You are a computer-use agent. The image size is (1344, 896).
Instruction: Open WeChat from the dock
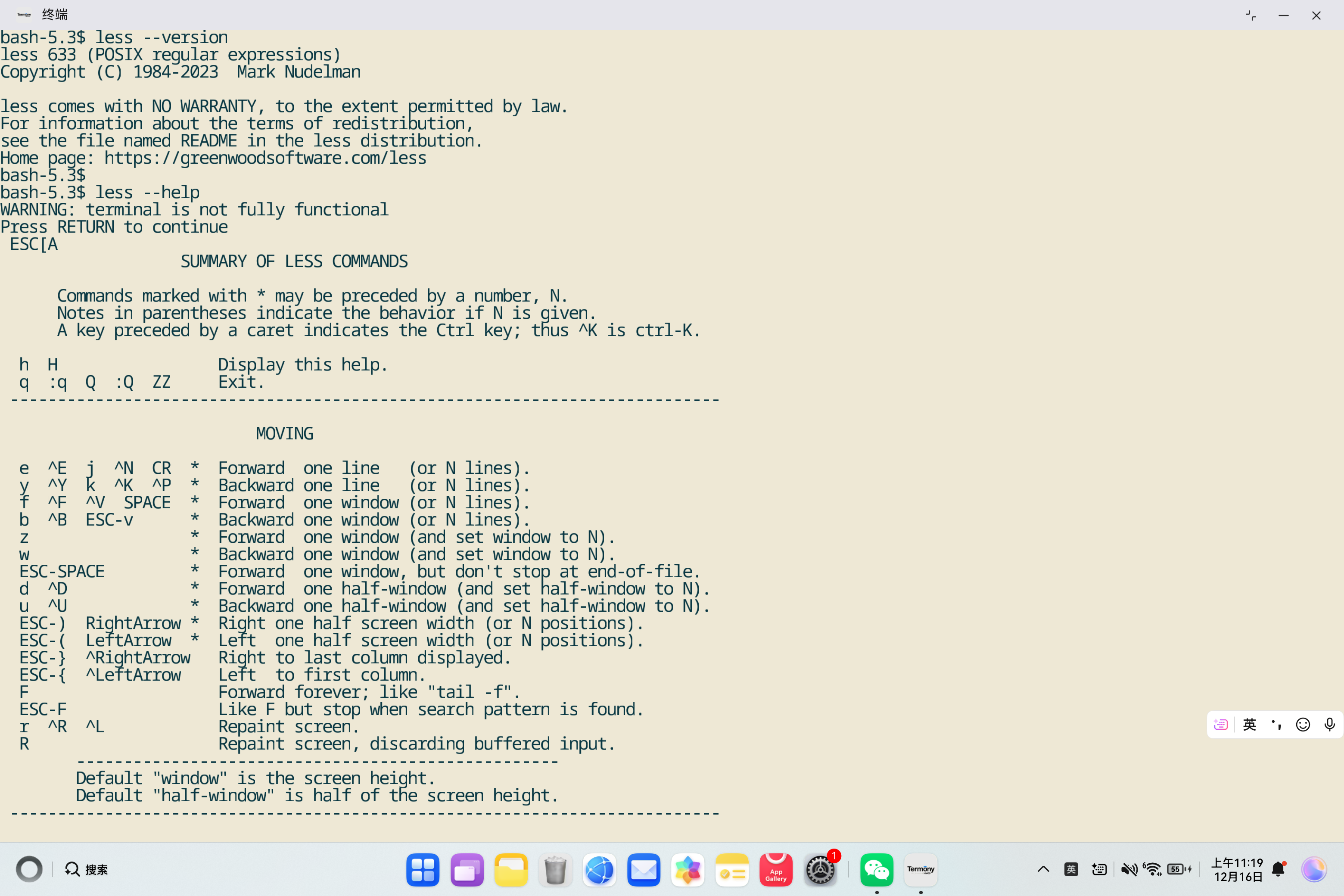coord(876,870)
